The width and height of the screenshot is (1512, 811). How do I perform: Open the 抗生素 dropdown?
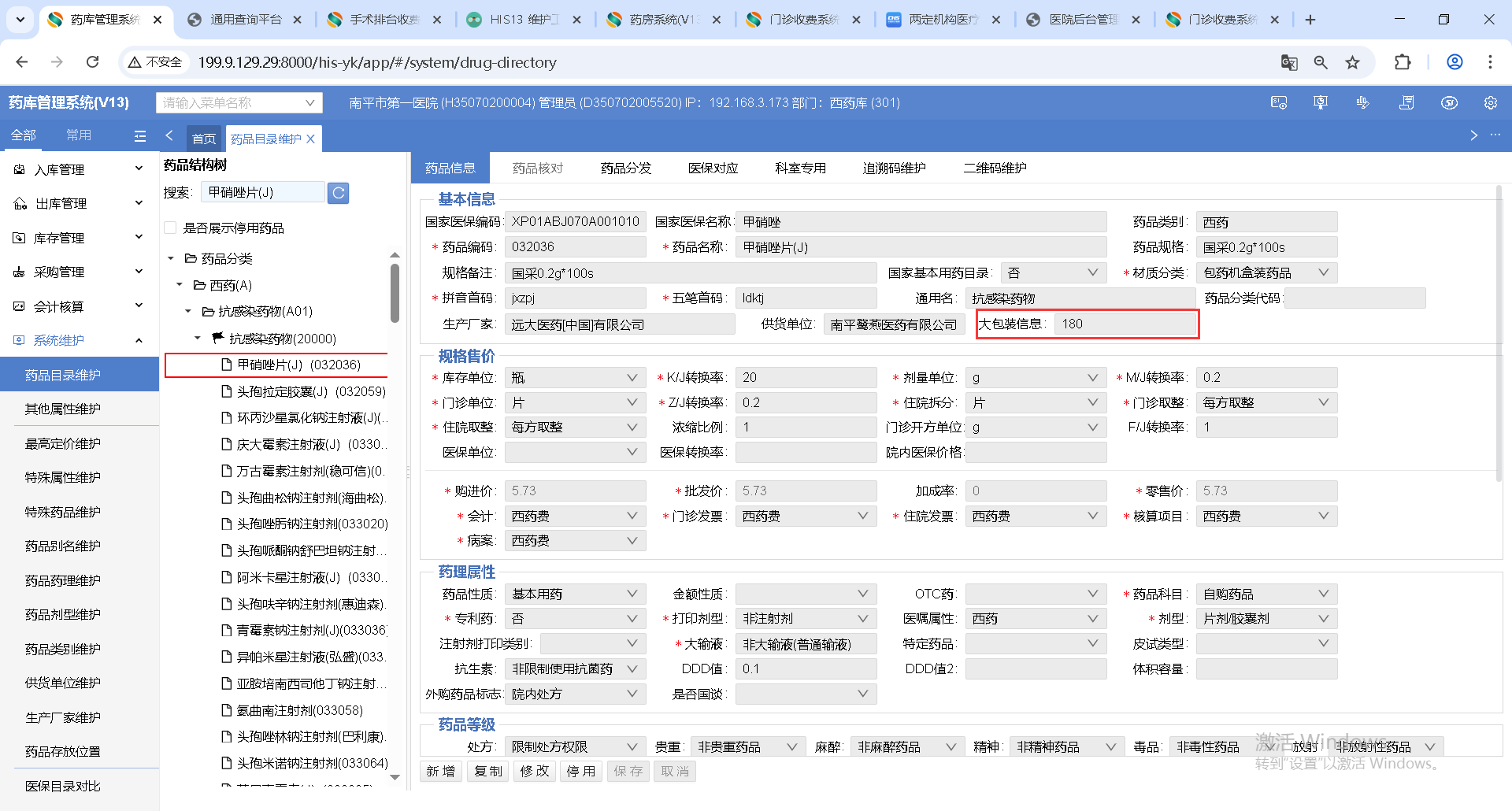point(575,669)
